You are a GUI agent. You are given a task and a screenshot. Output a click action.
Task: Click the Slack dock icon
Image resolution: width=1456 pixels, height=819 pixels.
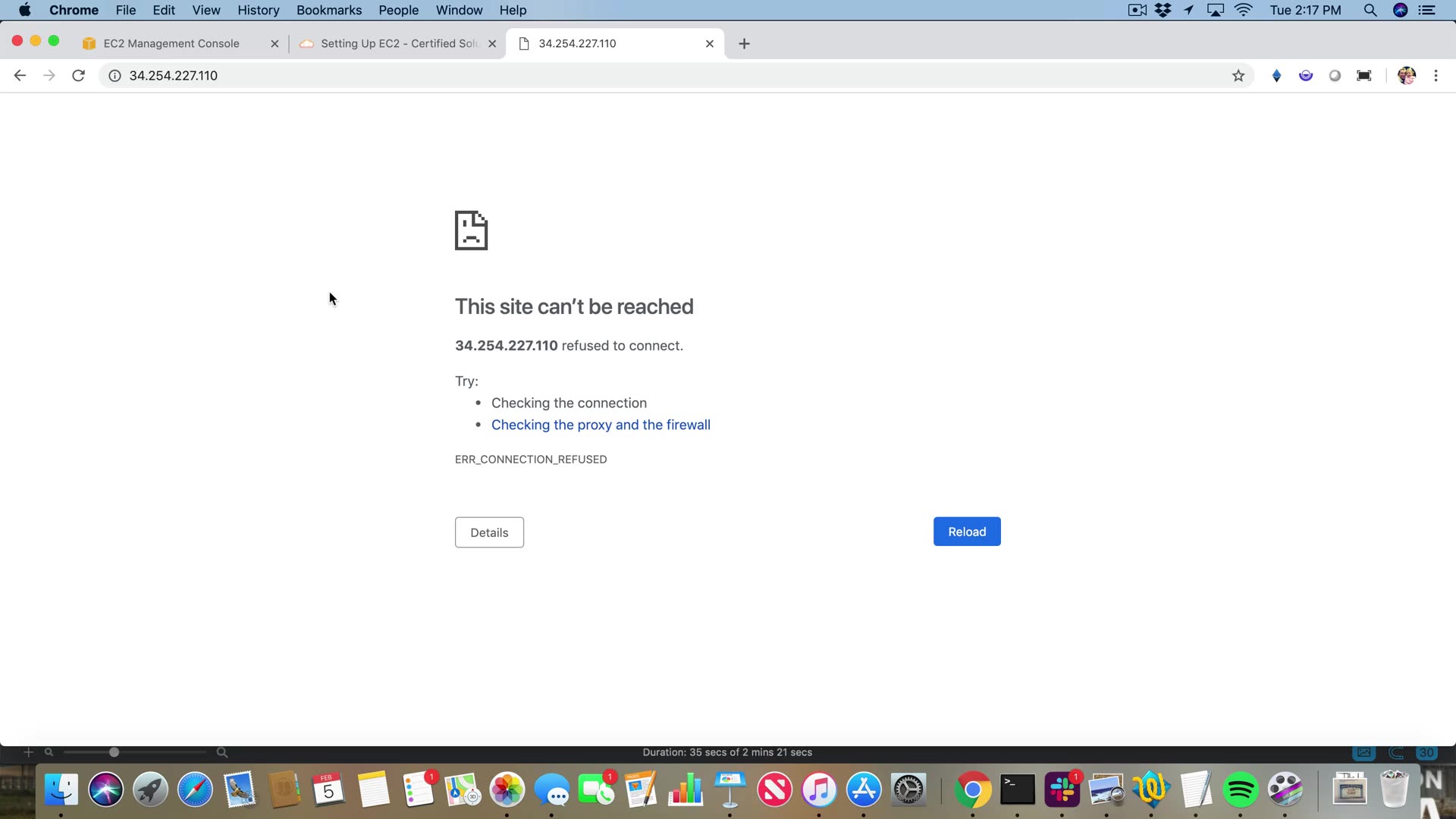(x=1062, y=790)
